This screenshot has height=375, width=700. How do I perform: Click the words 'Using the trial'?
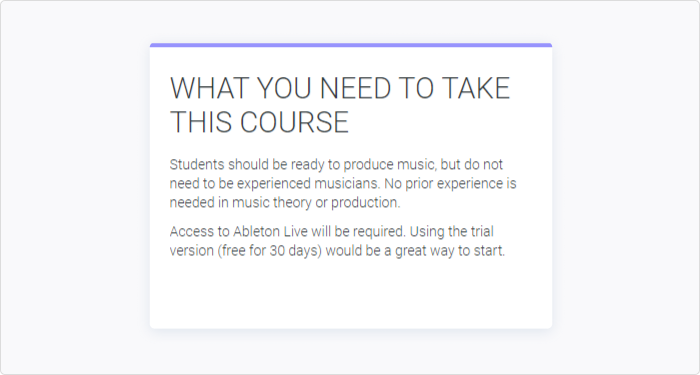pyautogui.click(x=452, y=232)
